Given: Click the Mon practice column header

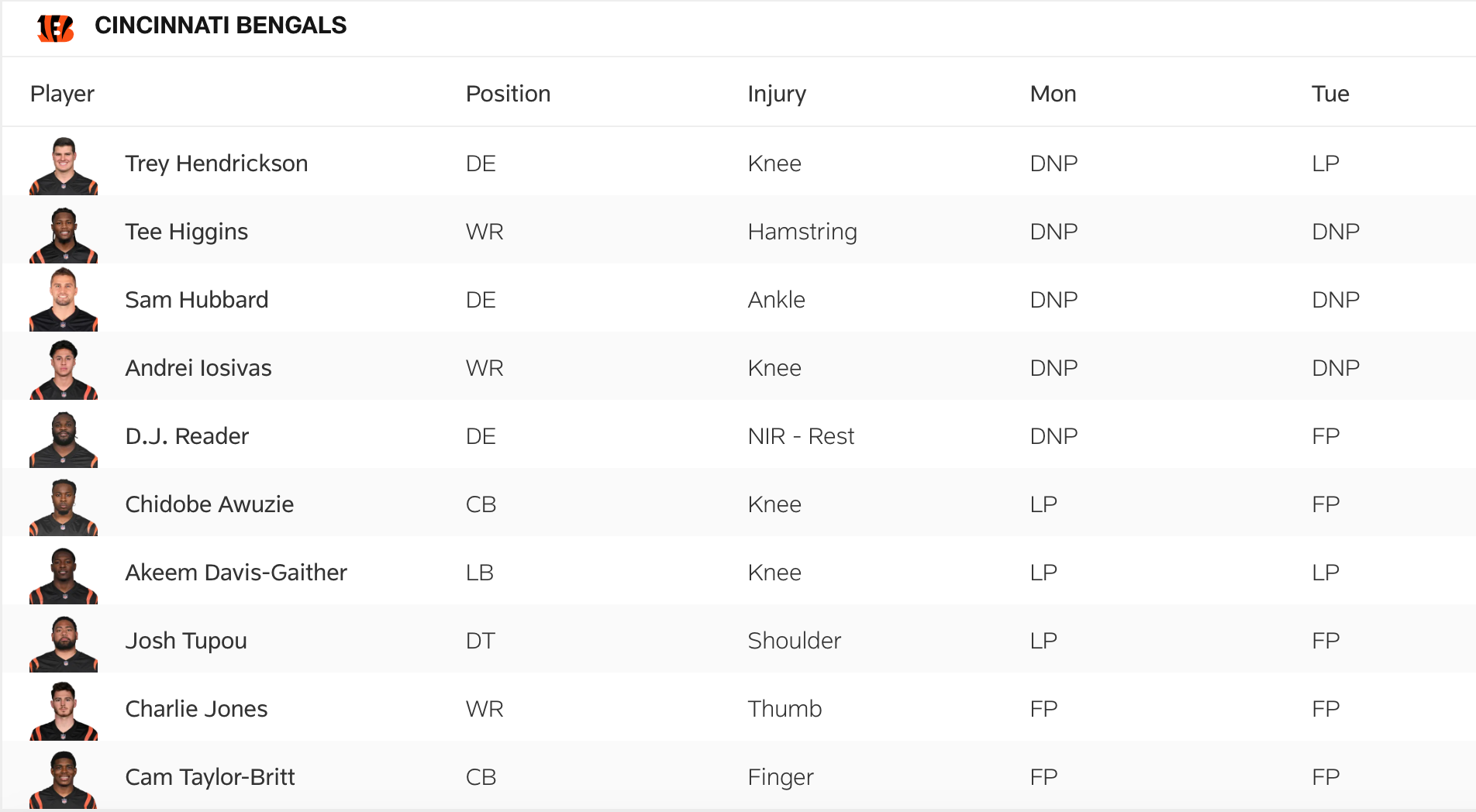Looking at the screenshot, I should (x=1053, y=94).
